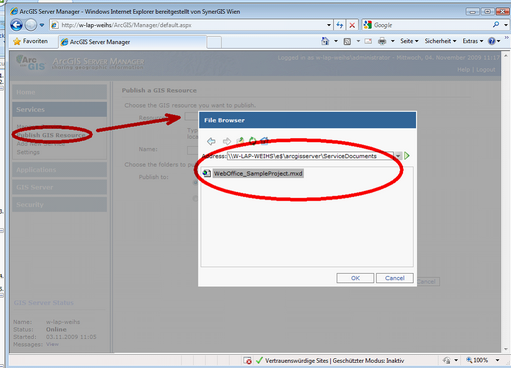
Task: Click the blue Help question mark icon
Action: click(491, 41)
